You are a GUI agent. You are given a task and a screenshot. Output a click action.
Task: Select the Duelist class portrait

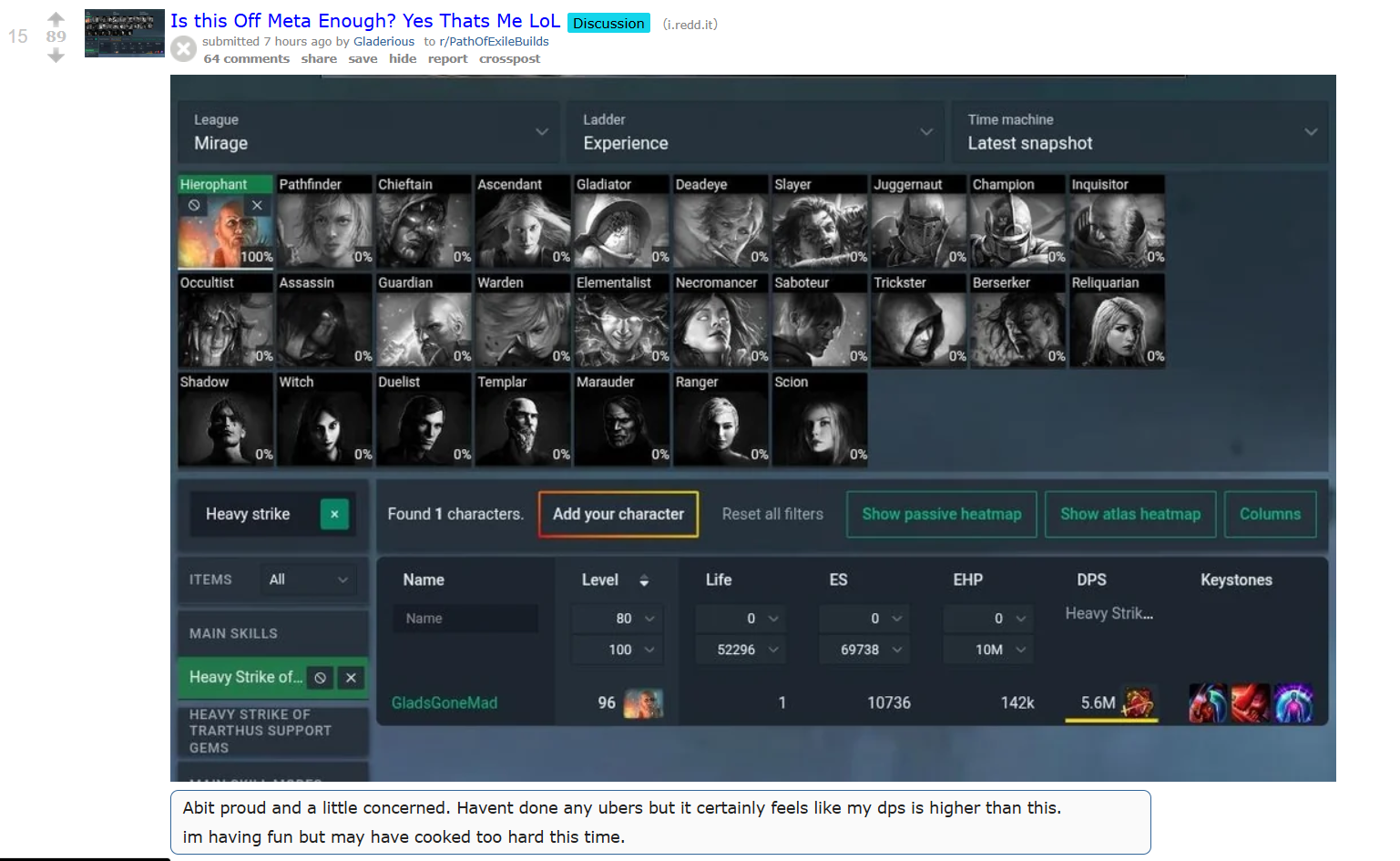[x=424, y=419]
